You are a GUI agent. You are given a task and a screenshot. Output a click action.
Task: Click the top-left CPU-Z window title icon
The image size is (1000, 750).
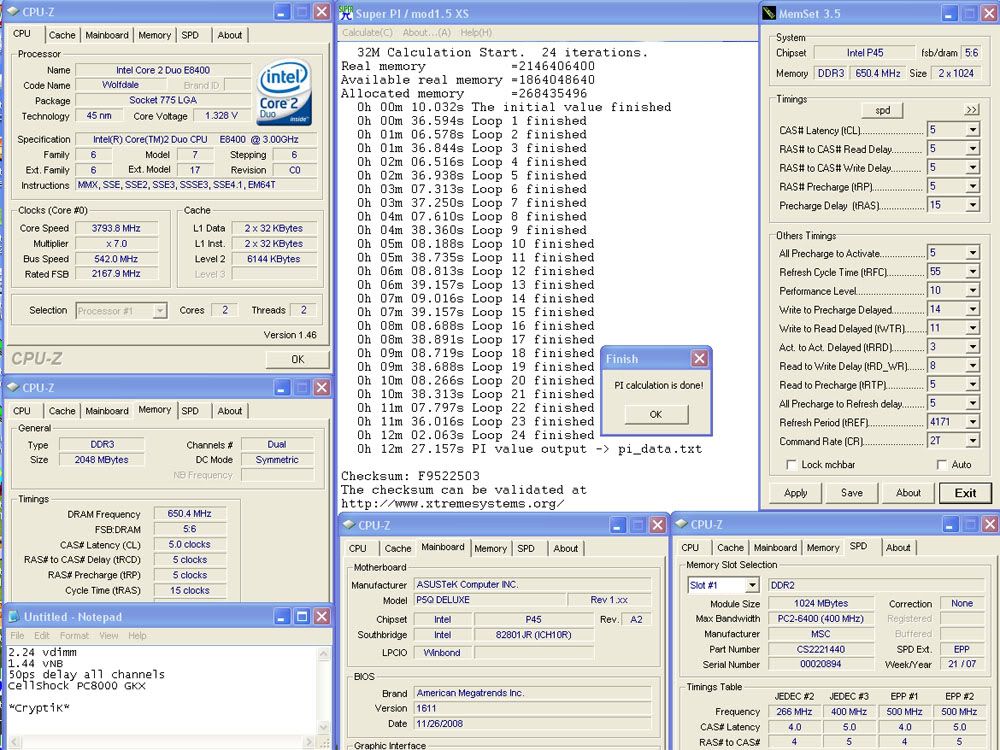point(13,11)
